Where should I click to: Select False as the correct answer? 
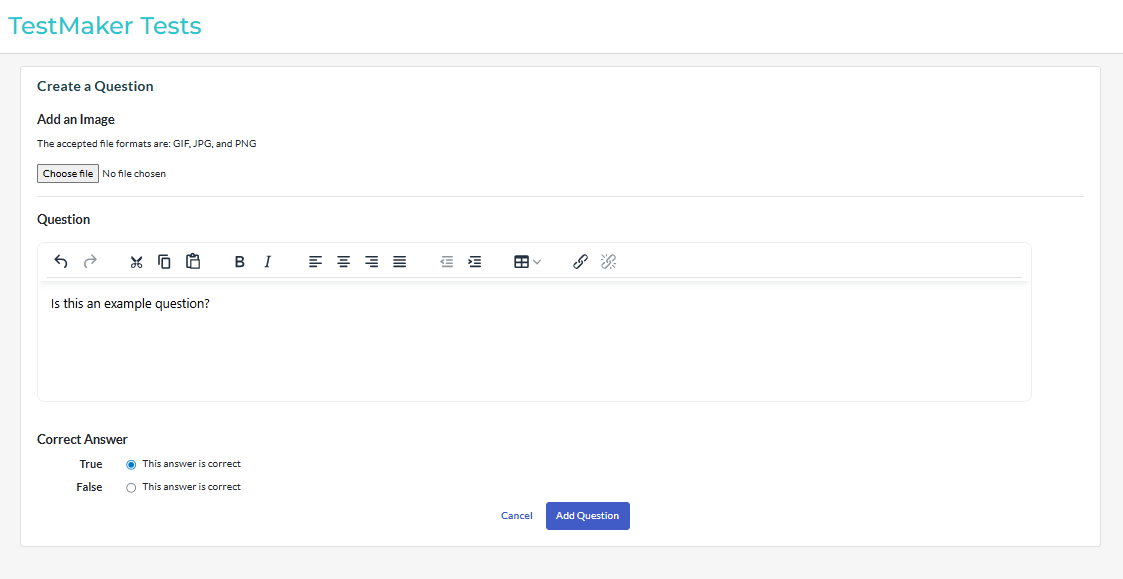click(131, 487)
